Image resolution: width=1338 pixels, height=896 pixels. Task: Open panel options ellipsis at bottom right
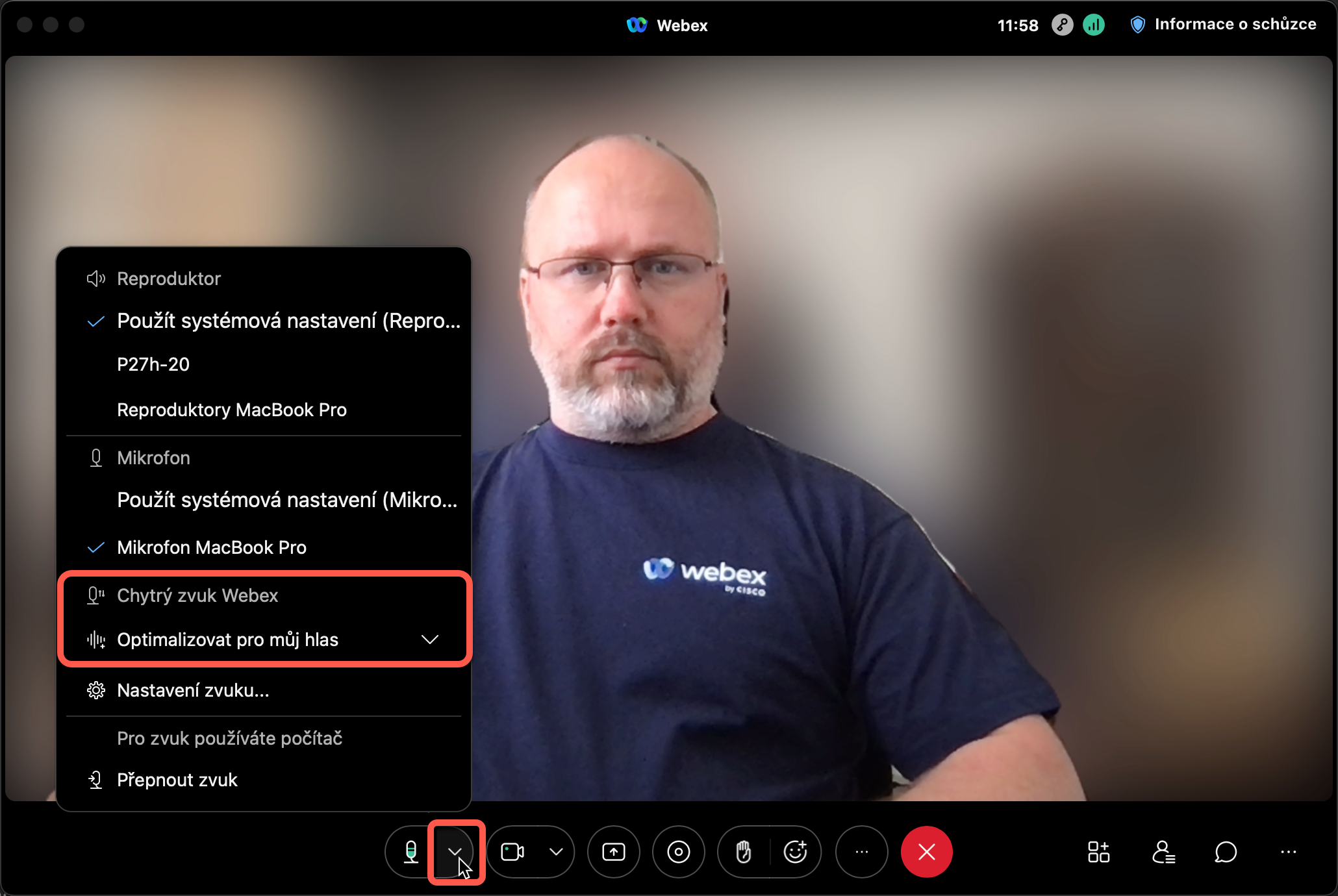pyautogui.click(x=1289, y=852)
